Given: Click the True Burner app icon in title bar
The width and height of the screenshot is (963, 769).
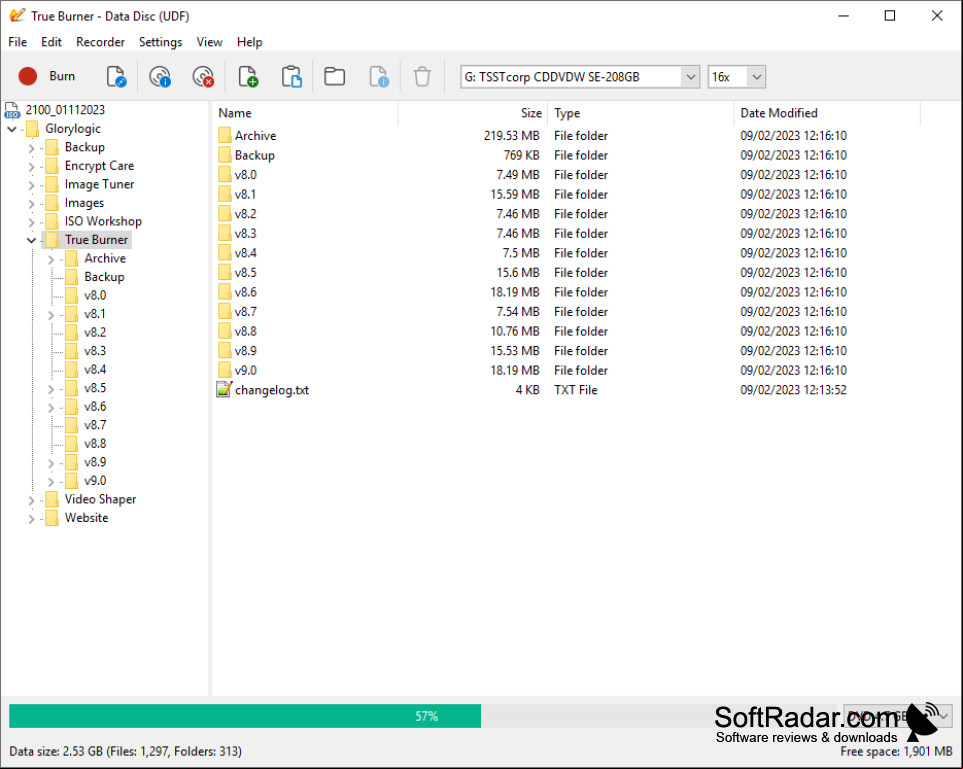Looking at the screenshot, I should pos(17,15).
